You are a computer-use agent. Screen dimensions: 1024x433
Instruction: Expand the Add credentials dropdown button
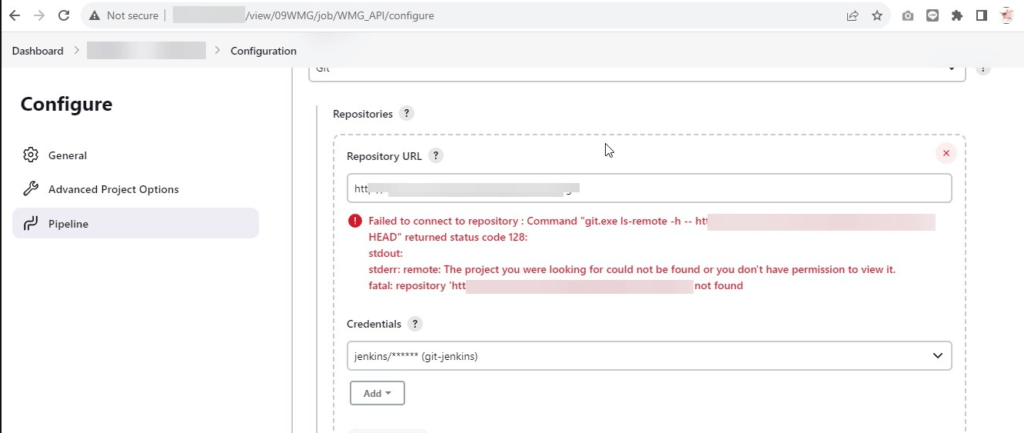377,393
